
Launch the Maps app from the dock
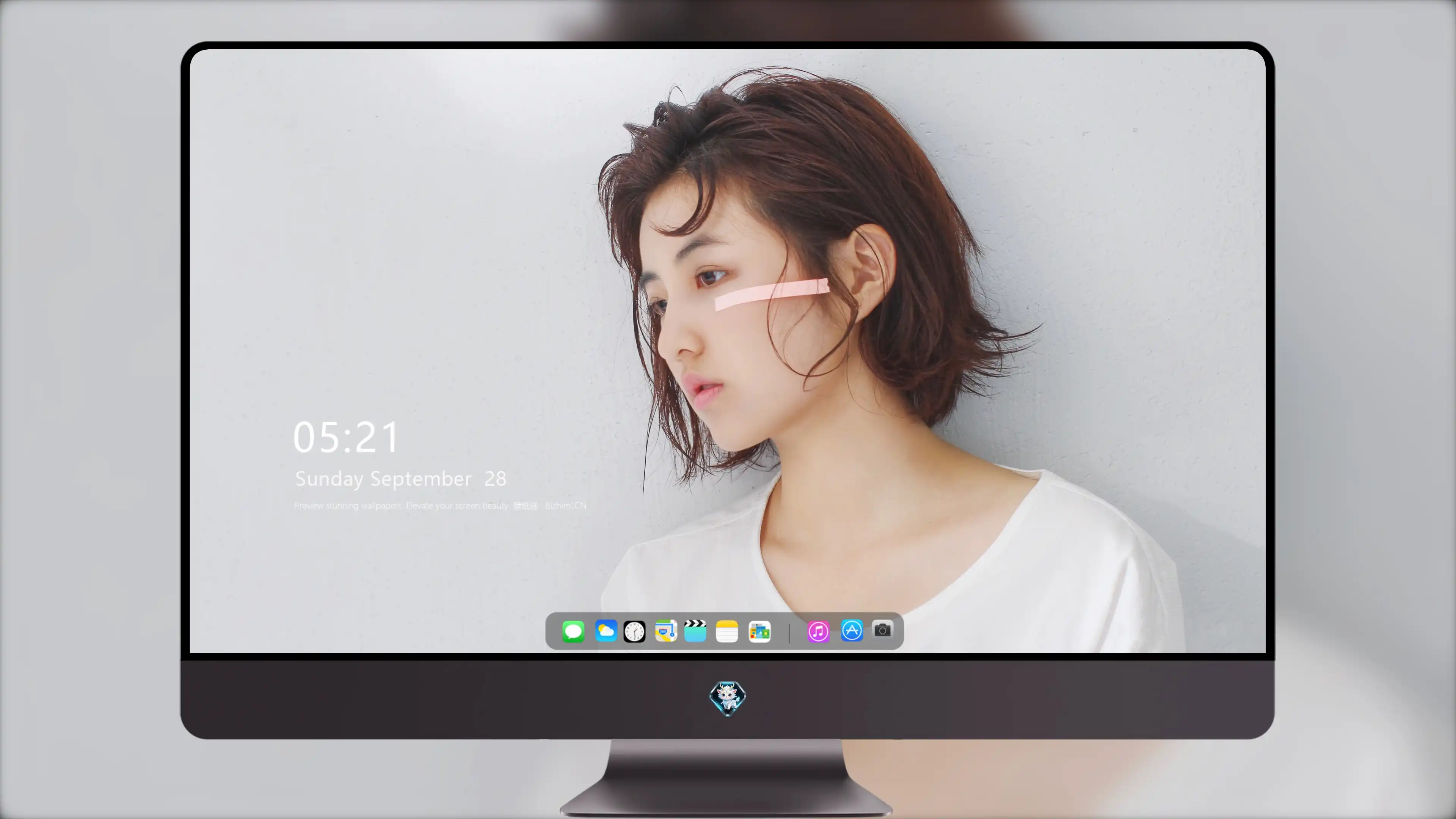coord(666,631)
